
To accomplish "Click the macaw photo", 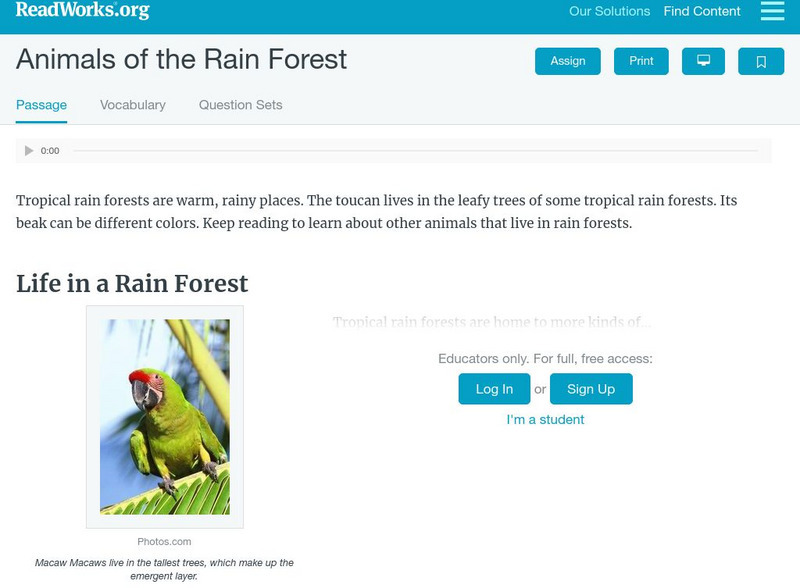I will pyautogui.click(x=165, y=416).
